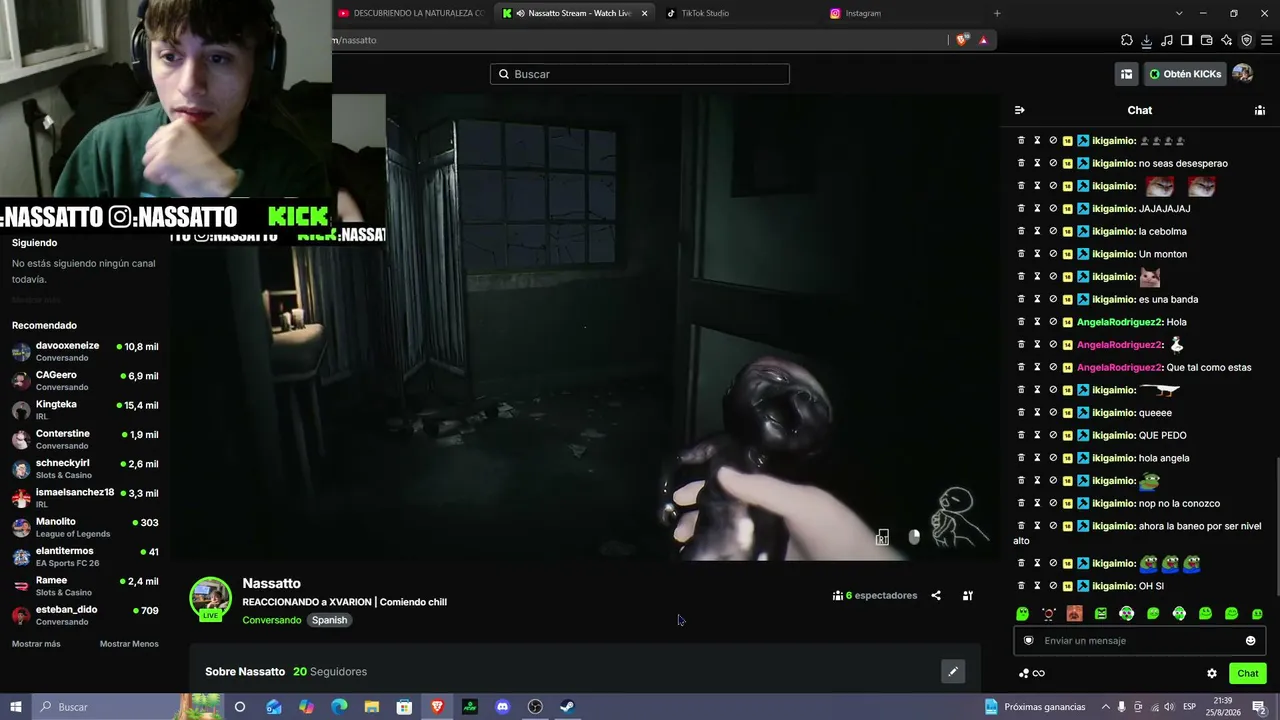This screenshot has height=720, width=1280.
Task: Open the Brave Wallet icon
Action: tap(1206, 40)
